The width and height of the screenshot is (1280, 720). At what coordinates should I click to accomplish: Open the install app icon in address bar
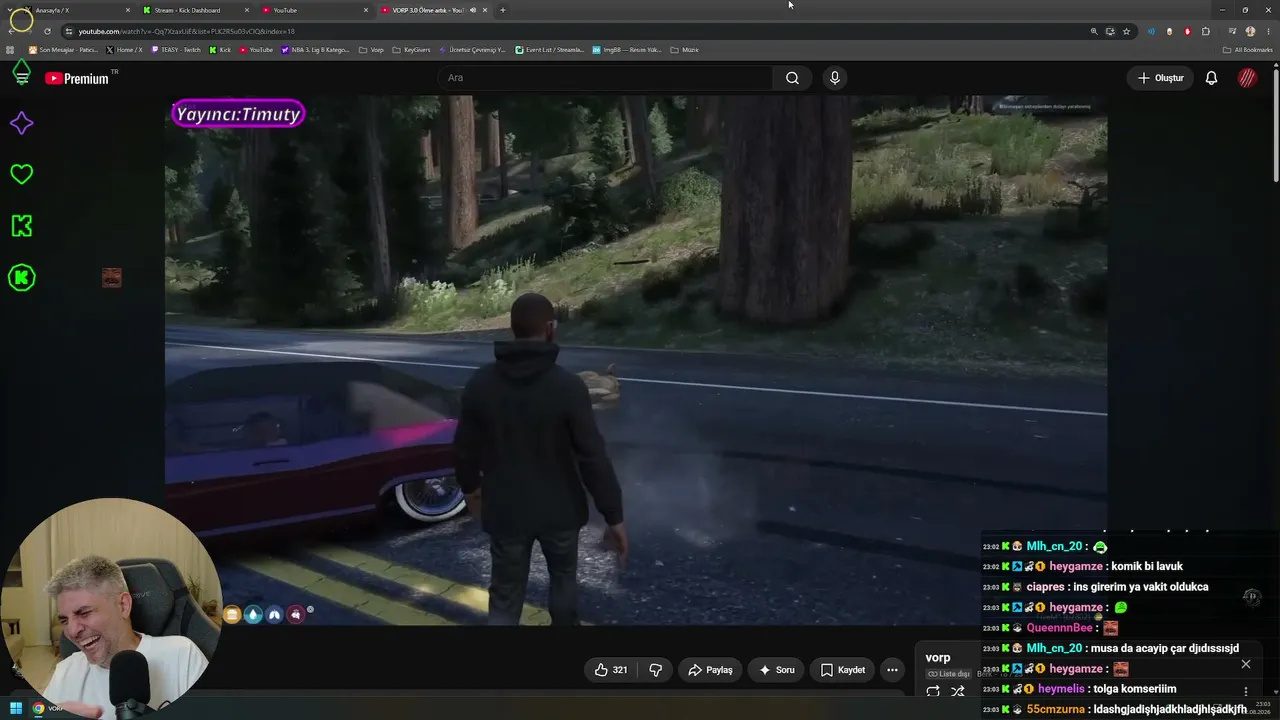[1110, 31]
